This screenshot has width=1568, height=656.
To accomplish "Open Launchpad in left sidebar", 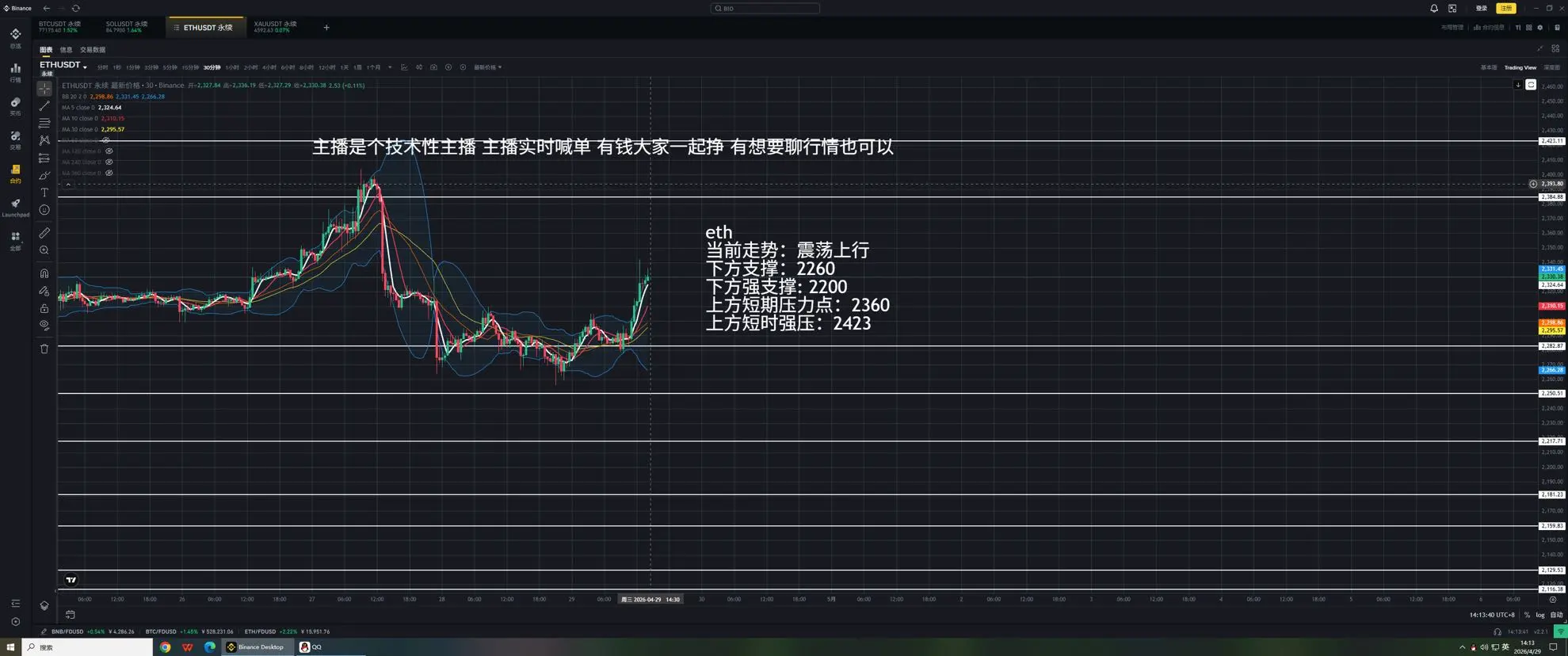I will pyautogui.click(x=15, y=208).
